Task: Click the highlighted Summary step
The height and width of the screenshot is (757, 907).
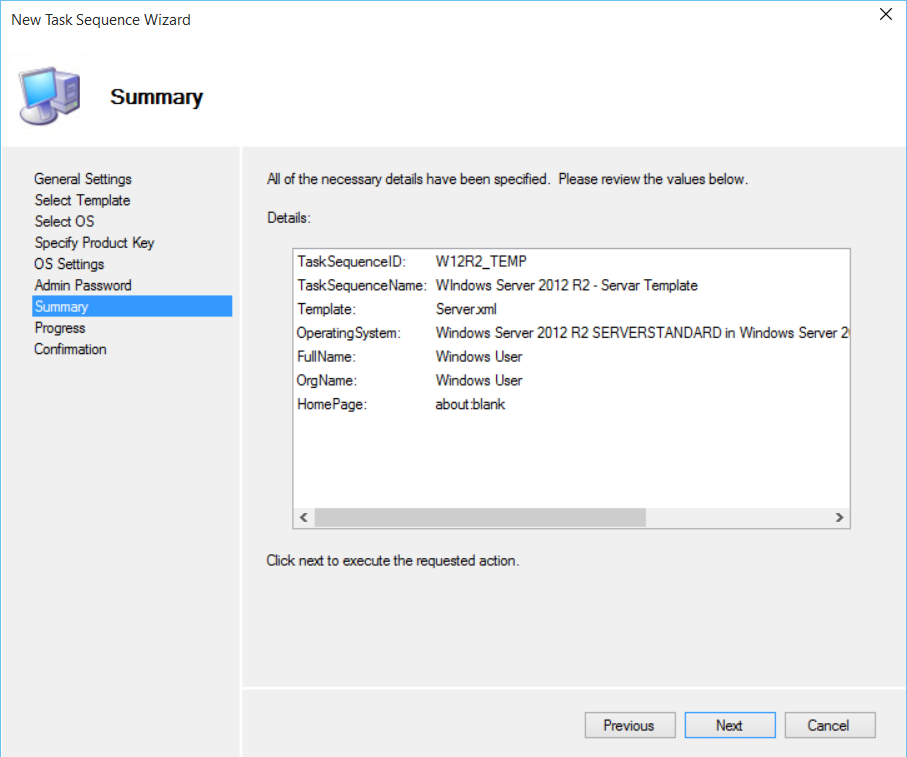Action: point(61,307)
